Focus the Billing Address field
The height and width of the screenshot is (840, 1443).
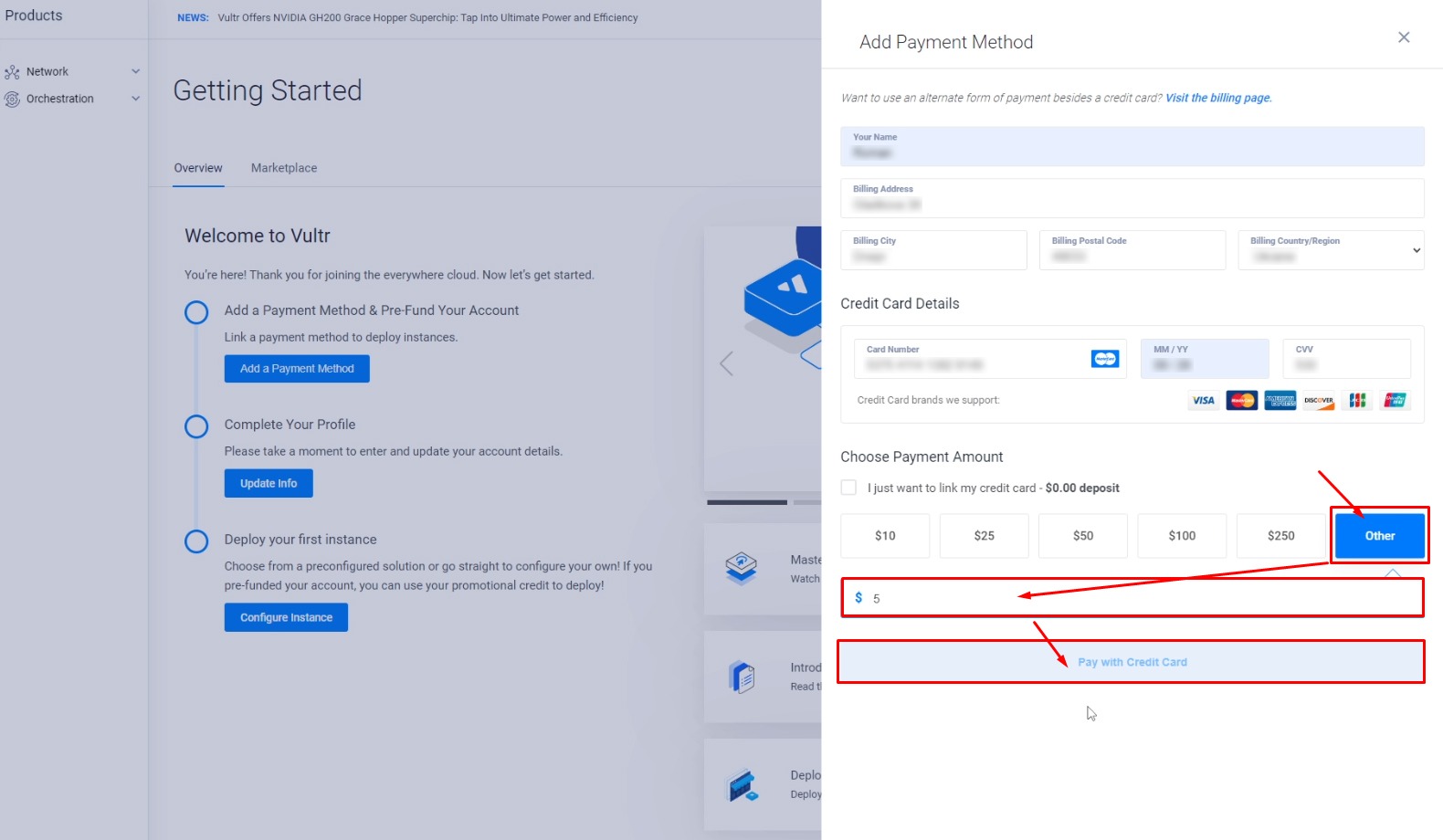click(1132, 198)
